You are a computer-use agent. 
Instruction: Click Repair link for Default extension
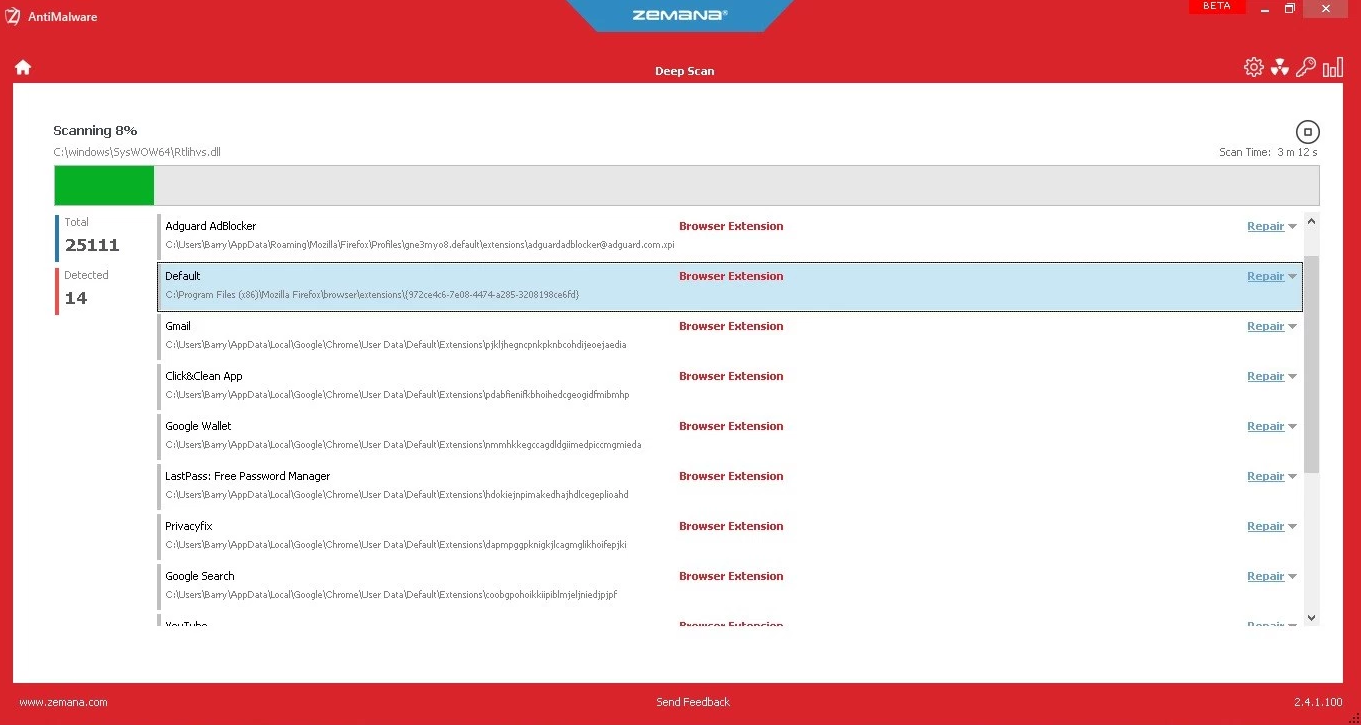[x=1265, y=276]
